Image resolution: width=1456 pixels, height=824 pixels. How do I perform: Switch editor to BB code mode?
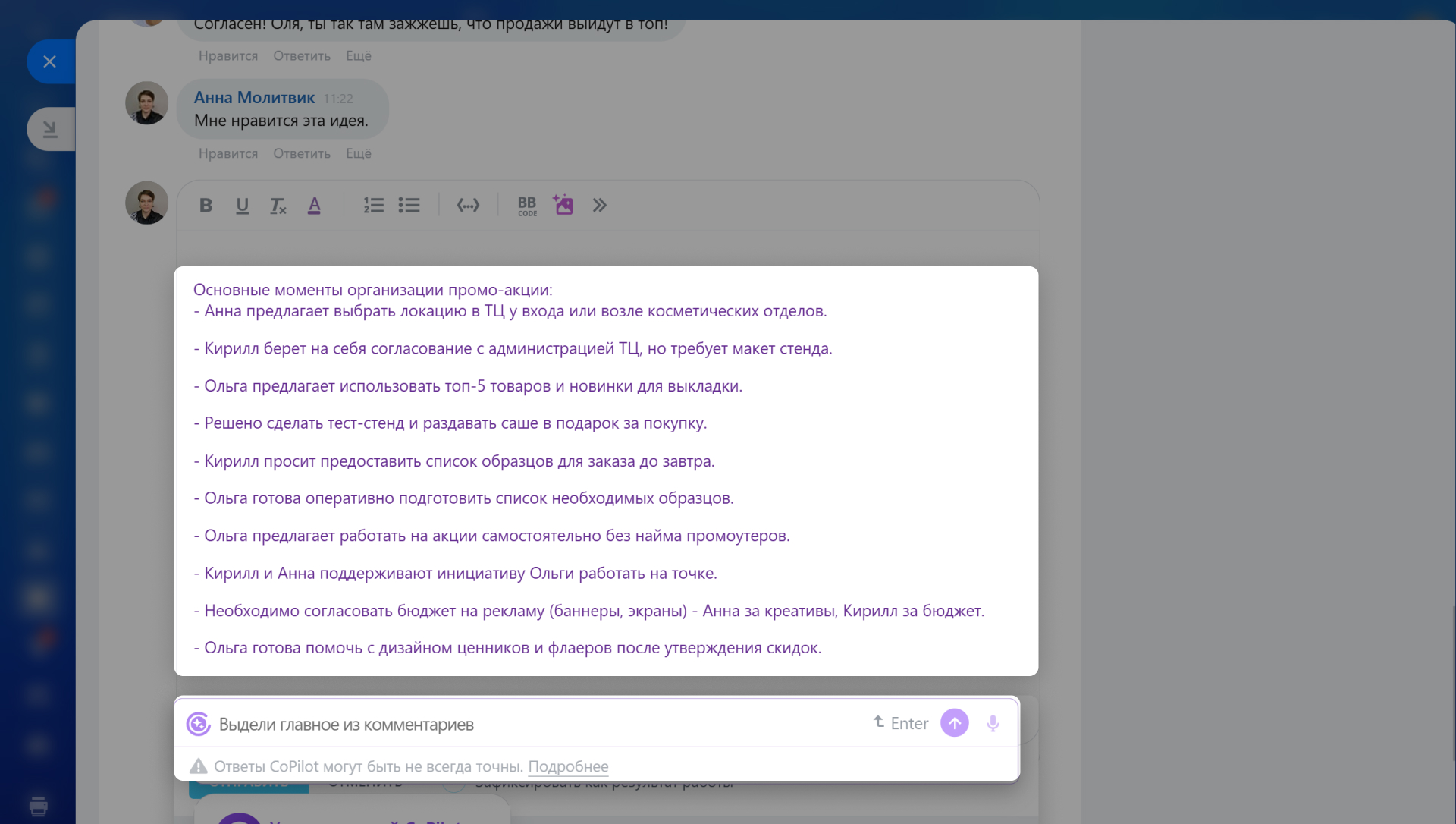click(x=527, y=205)
